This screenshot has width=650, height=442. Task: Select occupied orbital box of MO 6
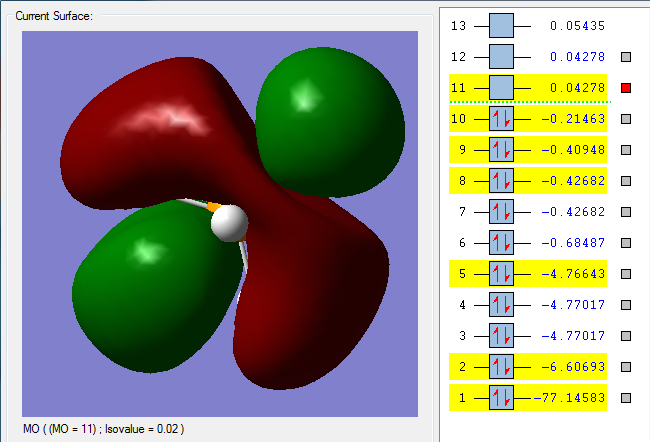pos(501,243)
